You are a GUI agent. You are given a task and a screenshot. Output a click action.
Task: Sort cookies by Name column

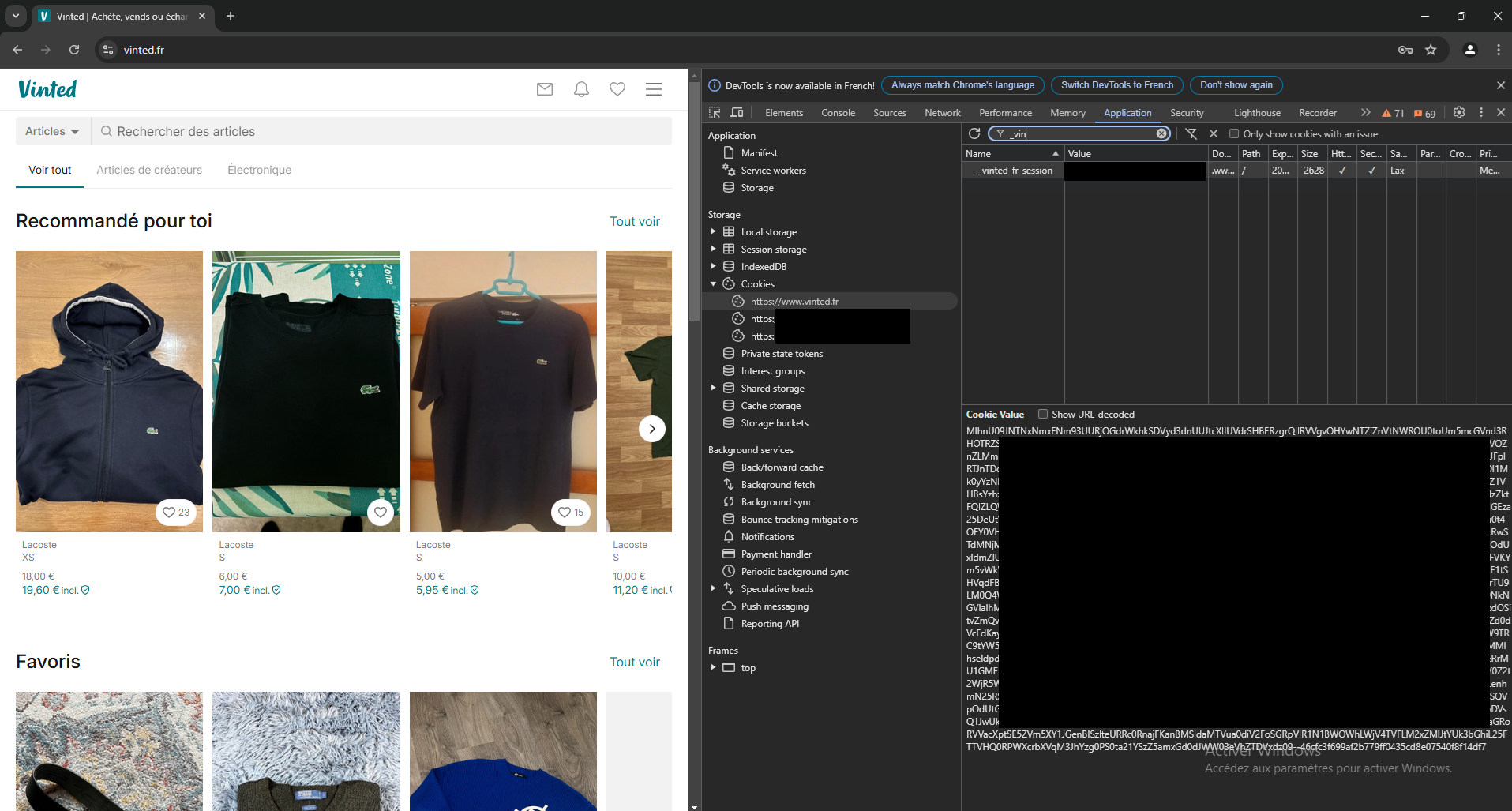pos(1012,154)
